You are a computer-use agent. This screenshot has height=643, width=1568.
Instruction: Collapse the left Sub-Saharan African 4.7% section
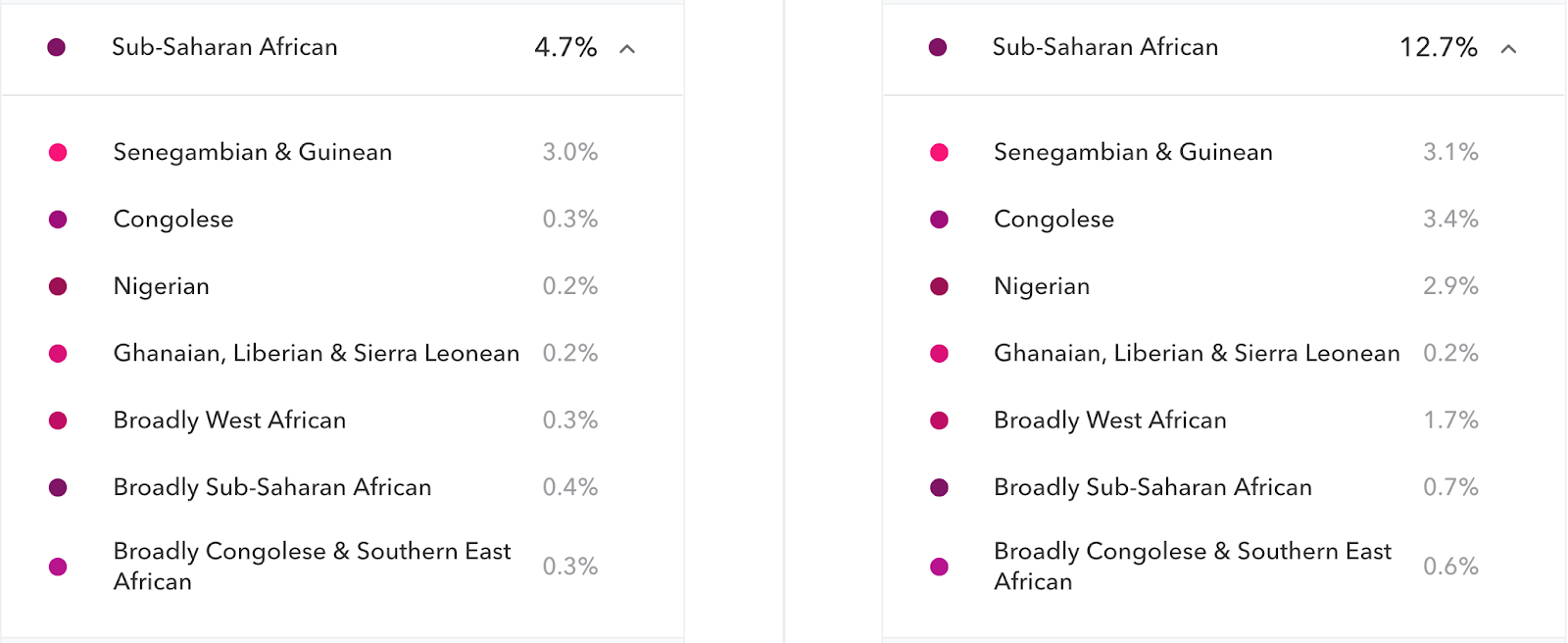tap(627, 48)
